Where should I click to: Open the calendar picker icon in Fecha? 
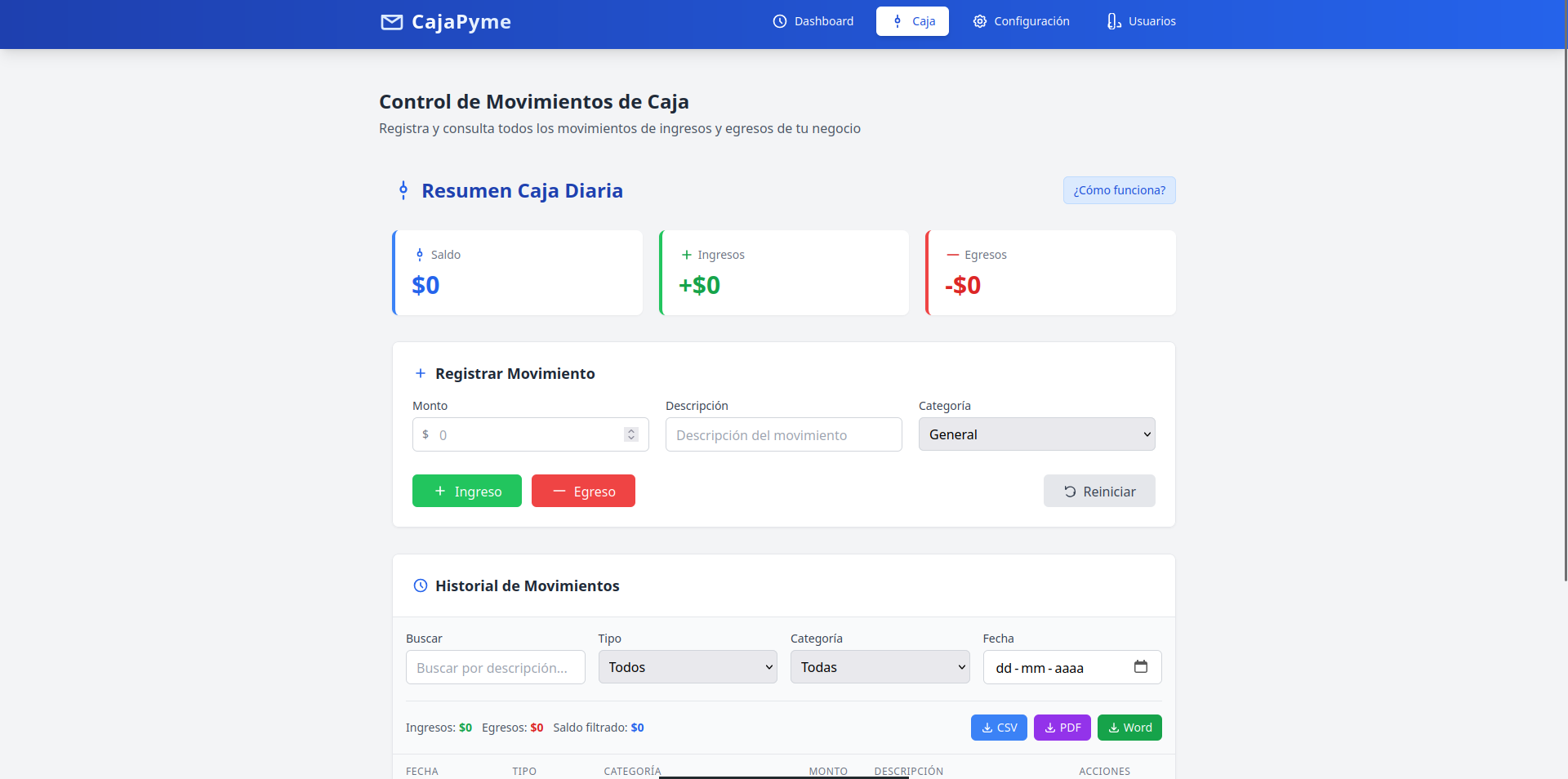click(x=1141, y=666)
